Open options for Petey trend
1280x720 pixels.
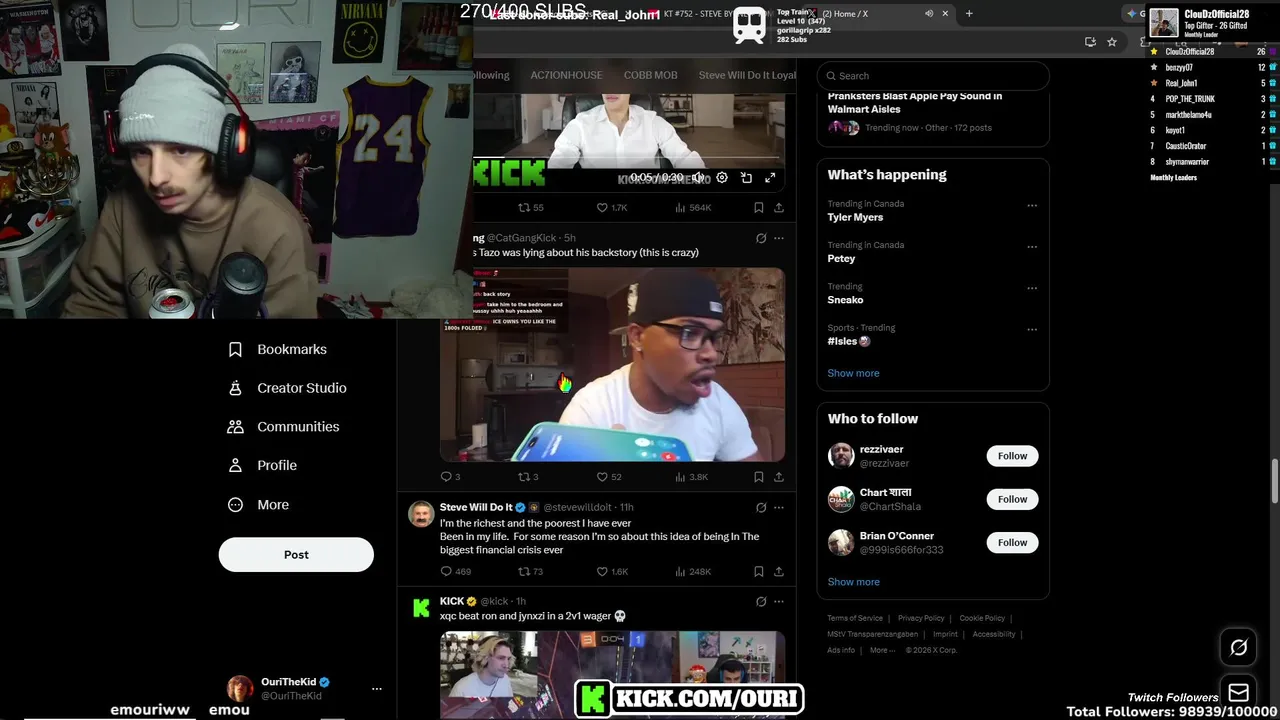(x=1032, y=246)
